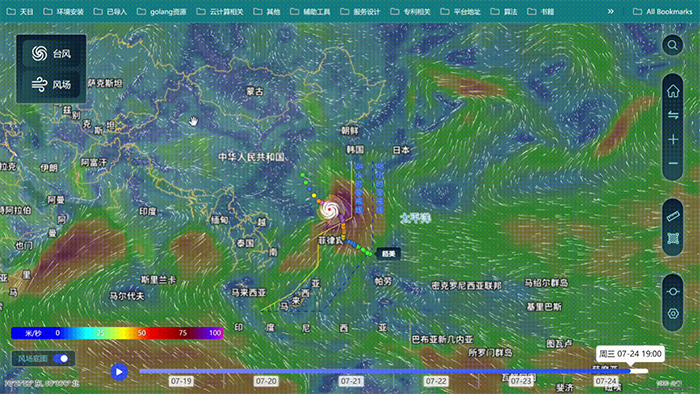Toggle the 风场 wind field layer
700x394 pixels.
pyautogui.click(x=51, y=84)
